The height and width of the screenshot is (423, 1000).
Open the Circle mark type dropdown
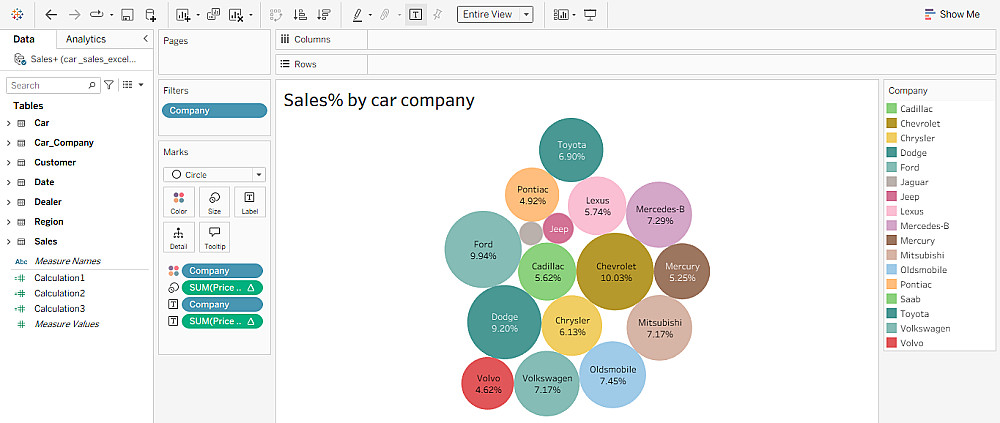[214, 174]
